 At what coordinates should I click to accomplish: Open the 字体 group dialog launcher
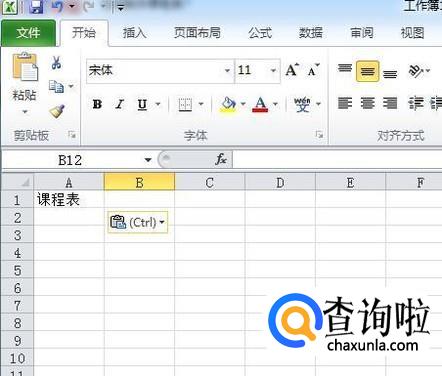pos(319,135)
